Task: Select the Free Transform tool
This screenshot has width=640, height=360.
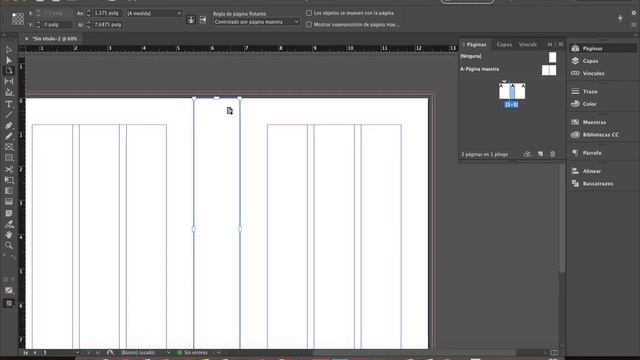Action: 9,180
